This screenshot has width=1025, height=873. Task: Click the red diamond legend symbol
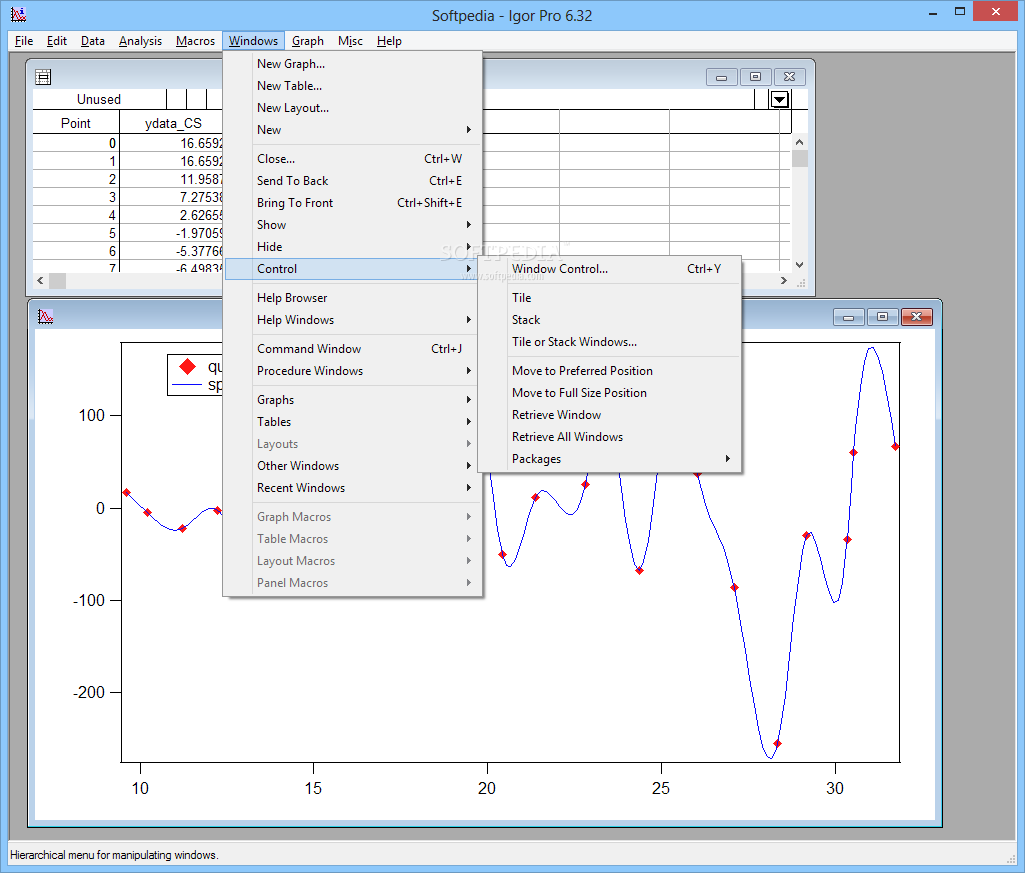pos(188,366)
